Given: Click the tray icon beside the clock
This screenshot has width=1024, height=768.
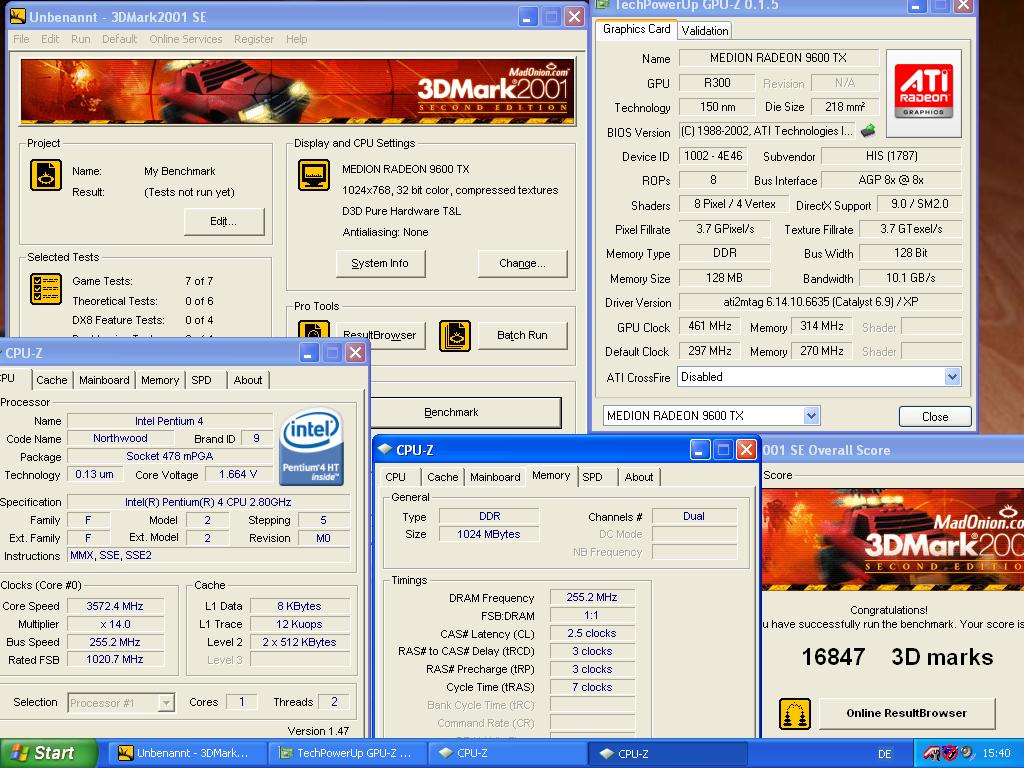Looking at the screenshot, I should point(966,753).
